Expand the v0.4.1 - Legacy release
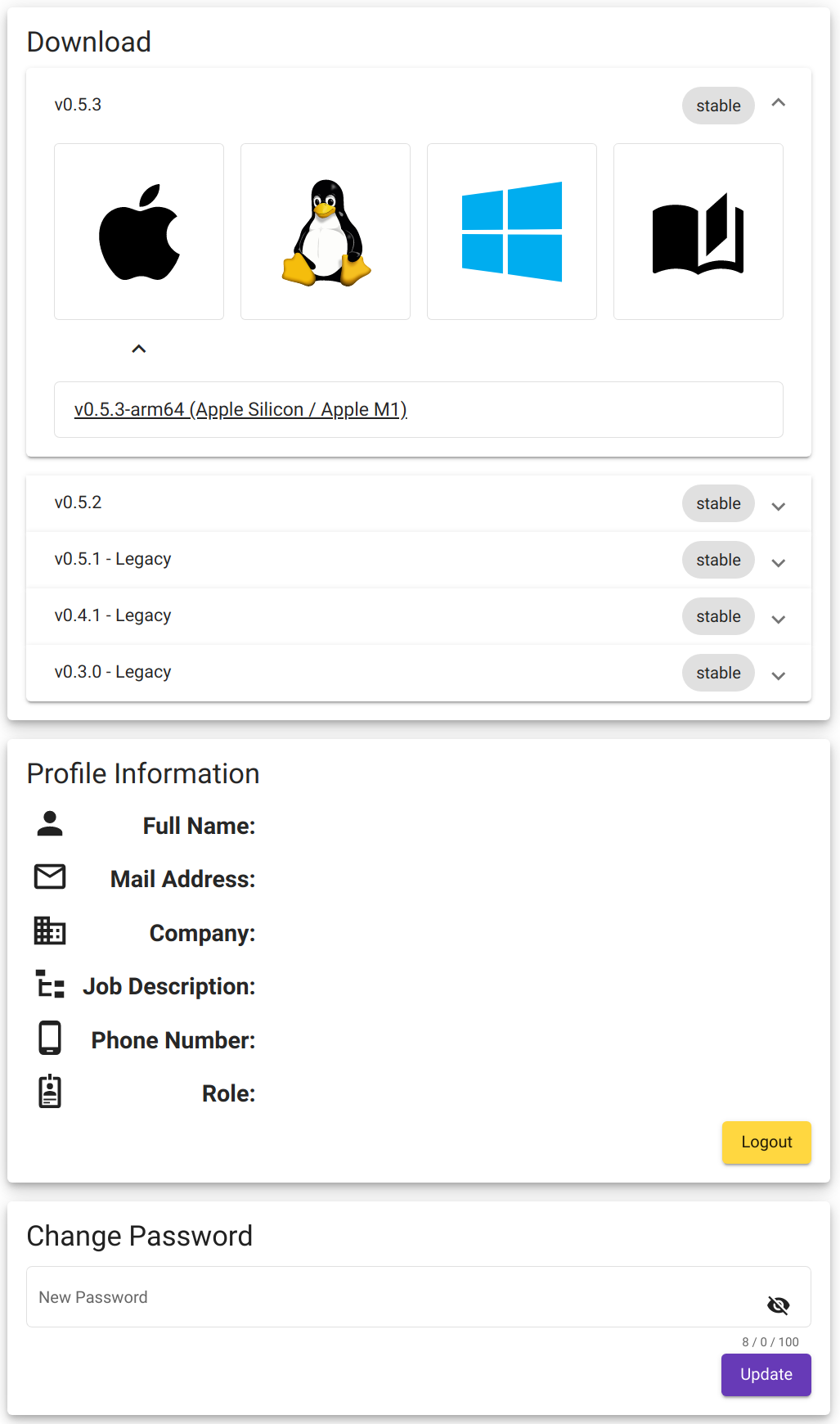 778,620
